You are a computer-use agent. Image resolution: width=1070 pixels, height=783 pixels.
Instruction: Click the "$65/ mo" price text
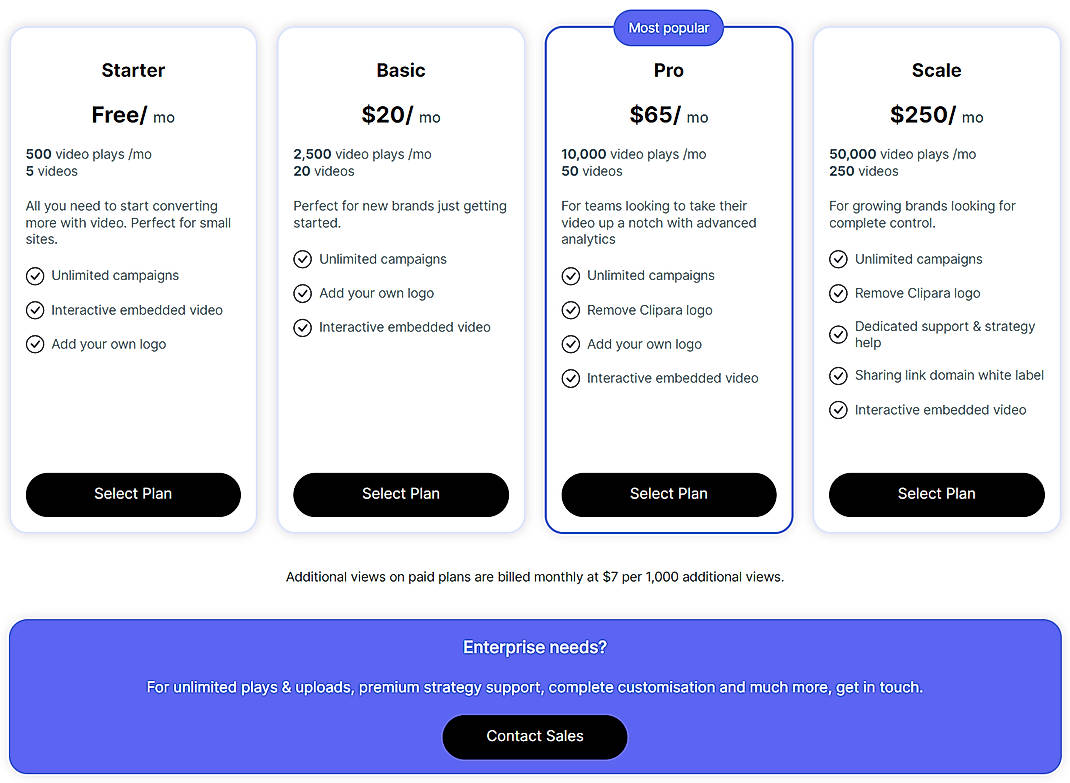pyautogui.click(x=668, y=114)
